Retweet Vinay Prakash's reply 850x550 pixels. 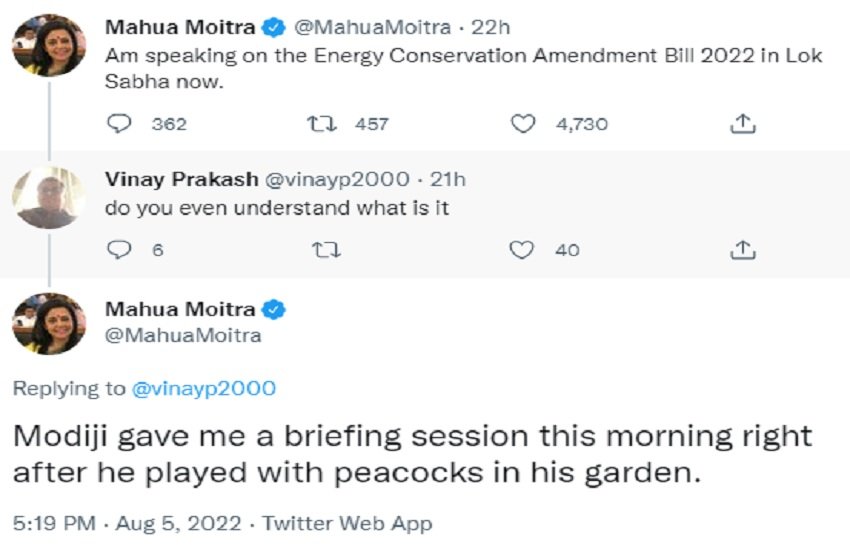tap(325, 250)
